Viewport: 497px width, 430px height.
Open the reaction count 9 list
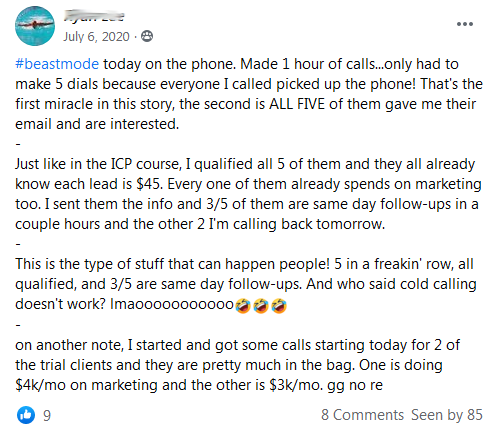(47, 416)
